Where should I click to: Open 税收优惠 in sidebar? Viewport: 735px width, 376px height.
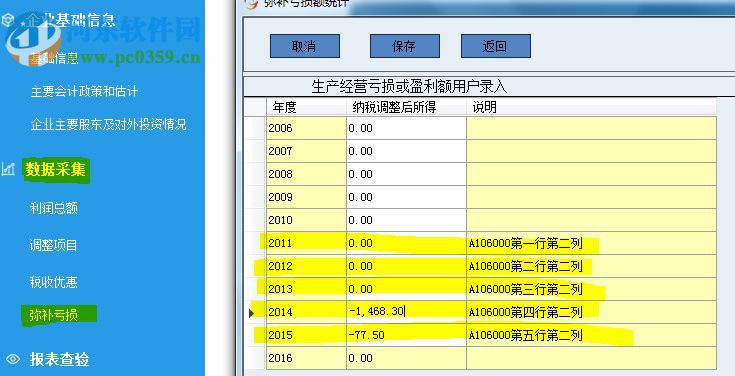tap(53, 282)
